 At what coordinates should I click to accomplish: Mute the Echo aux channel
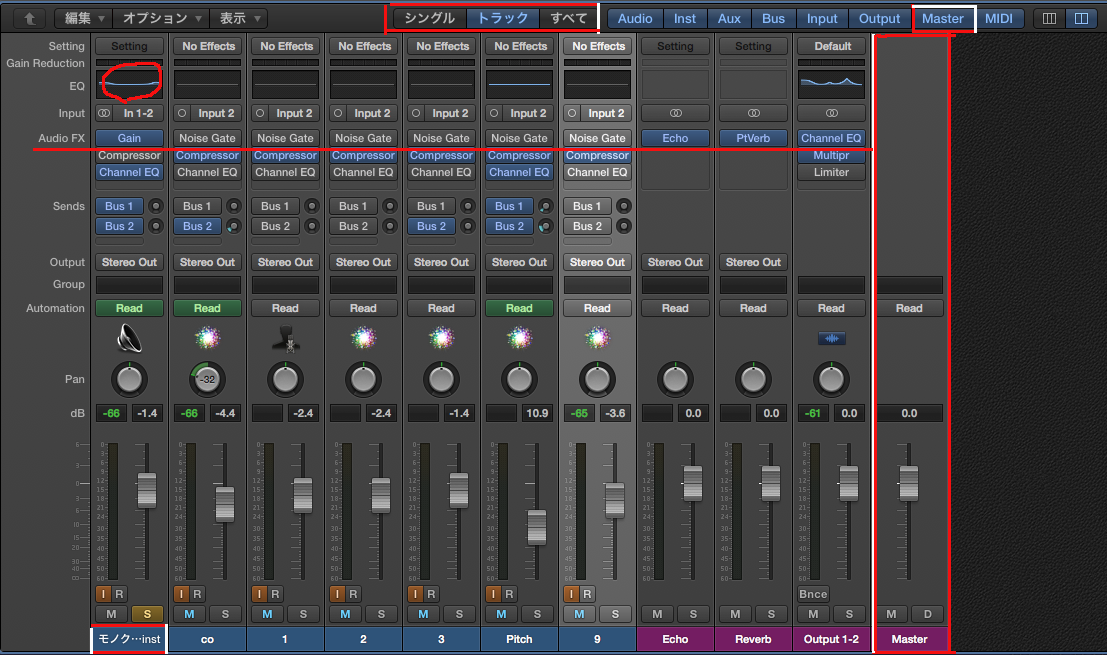657,614
